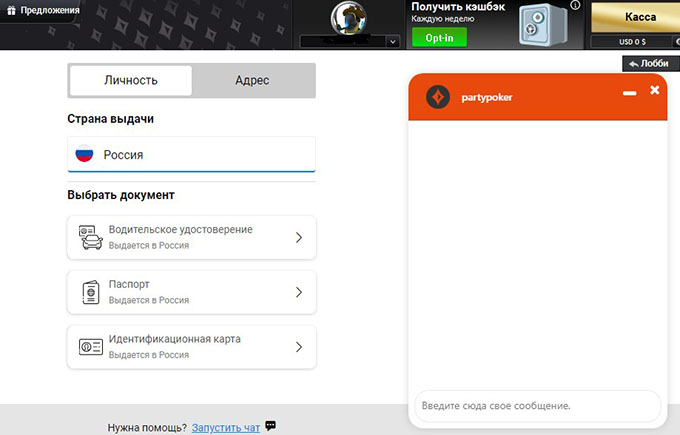The image size is (680, 435).
Task: Click the Запустить чат link
Action: [226, 427]
